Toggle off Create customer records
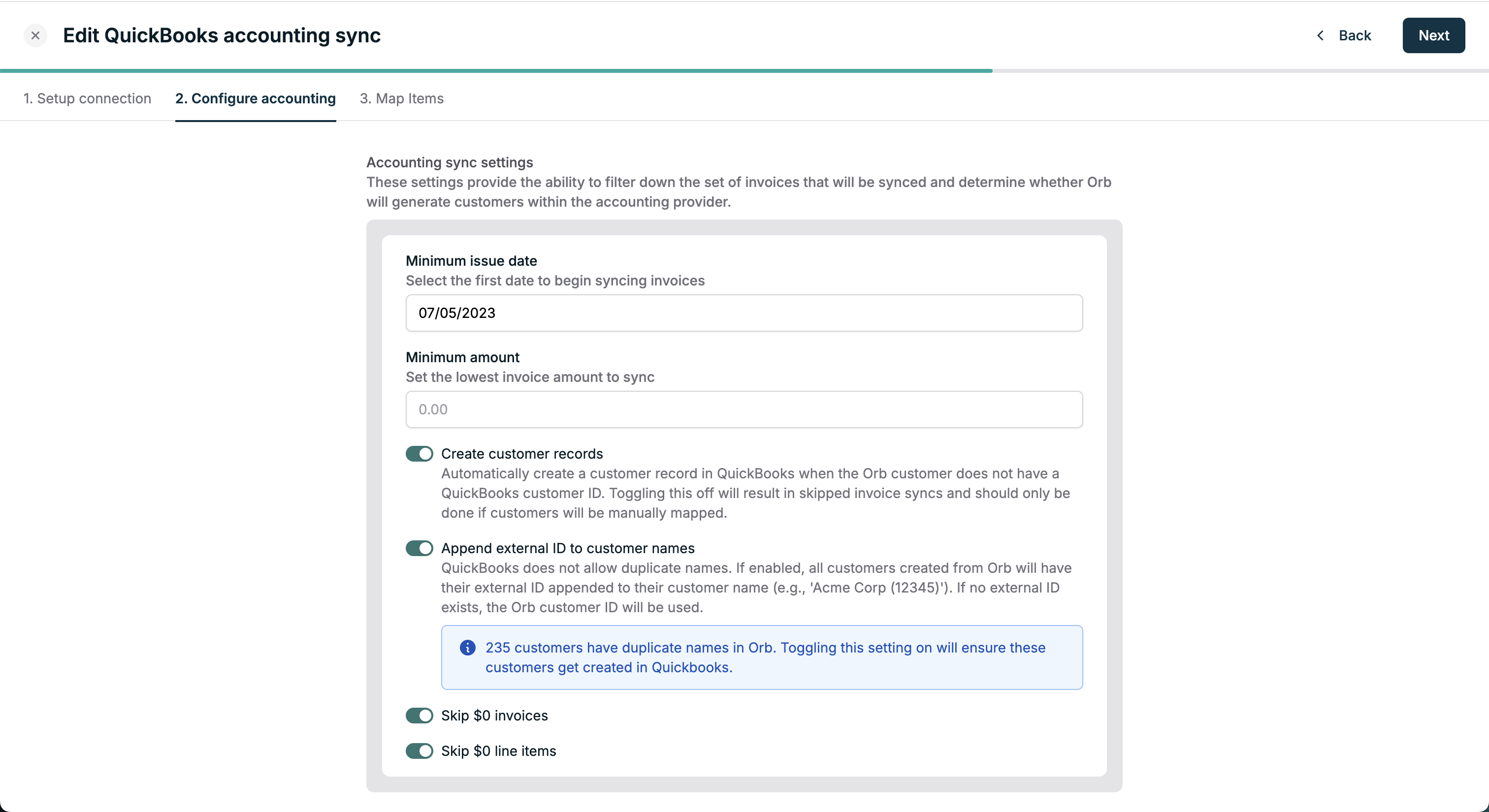Viewport: 1489px width, 812px height. 419,453
